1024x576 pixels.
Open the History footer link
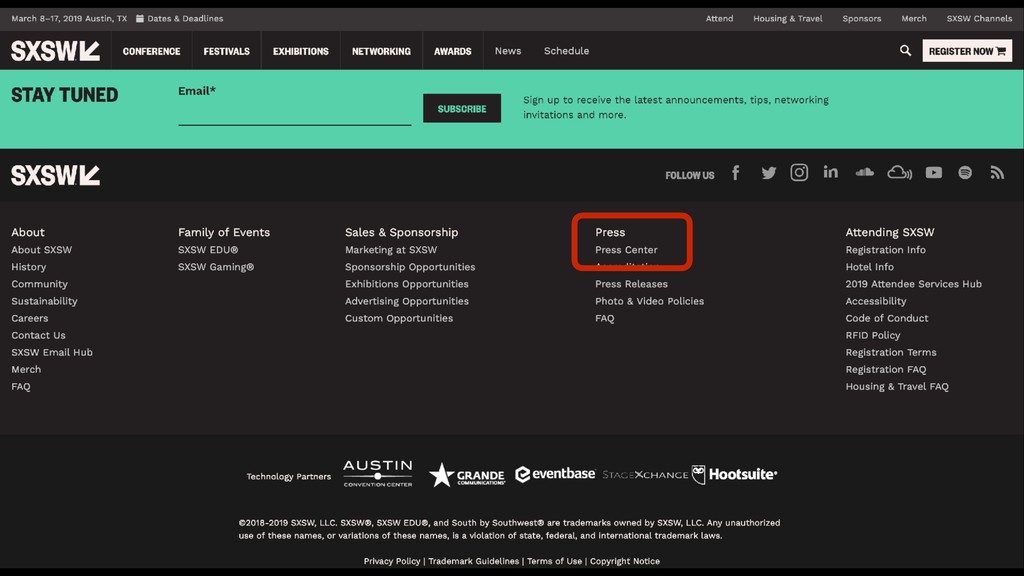tap(29, 266)
